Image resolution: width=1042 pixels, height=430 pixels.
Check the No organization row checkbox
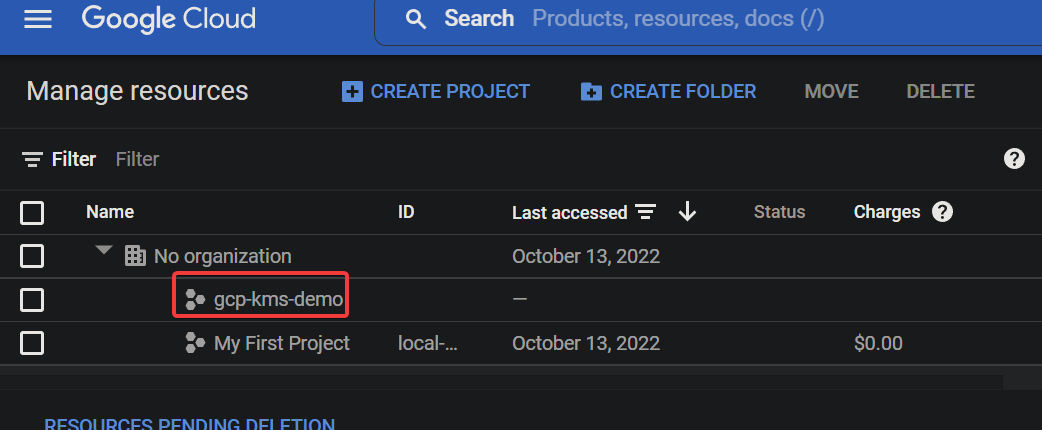point(32,256)
